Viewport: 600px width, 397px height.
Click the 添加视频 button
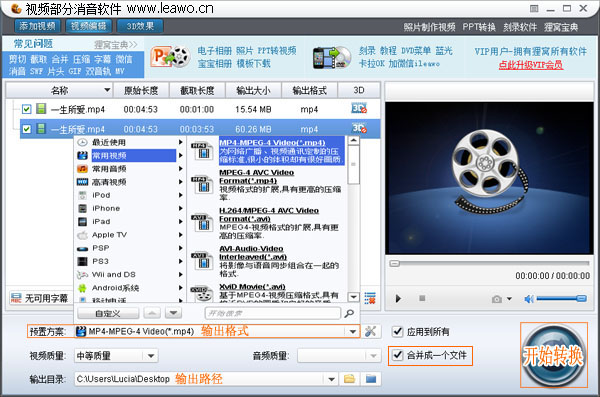[38, 26]
